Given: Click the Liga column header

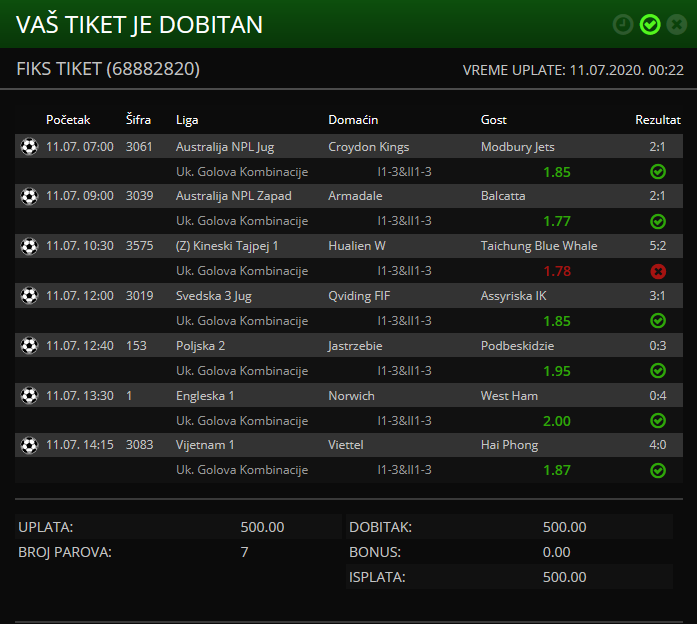Looking at the screenshot, I should click(187, 120).
